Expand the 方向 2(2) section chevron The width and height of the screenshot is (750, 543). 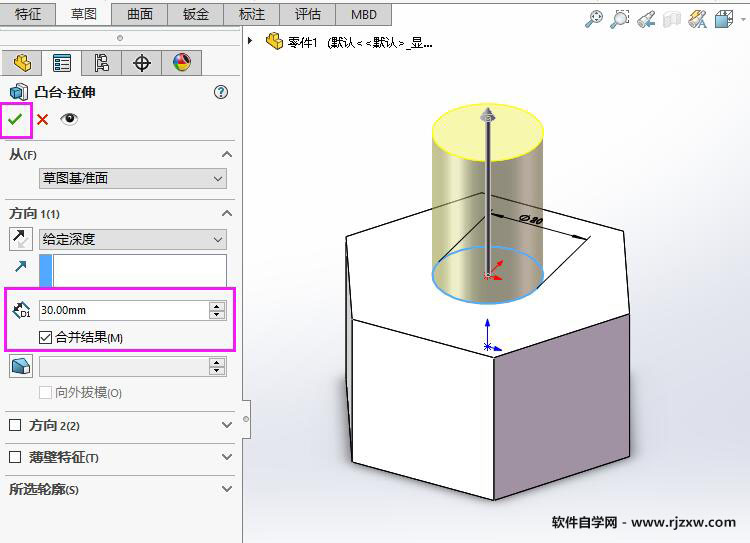227,425
